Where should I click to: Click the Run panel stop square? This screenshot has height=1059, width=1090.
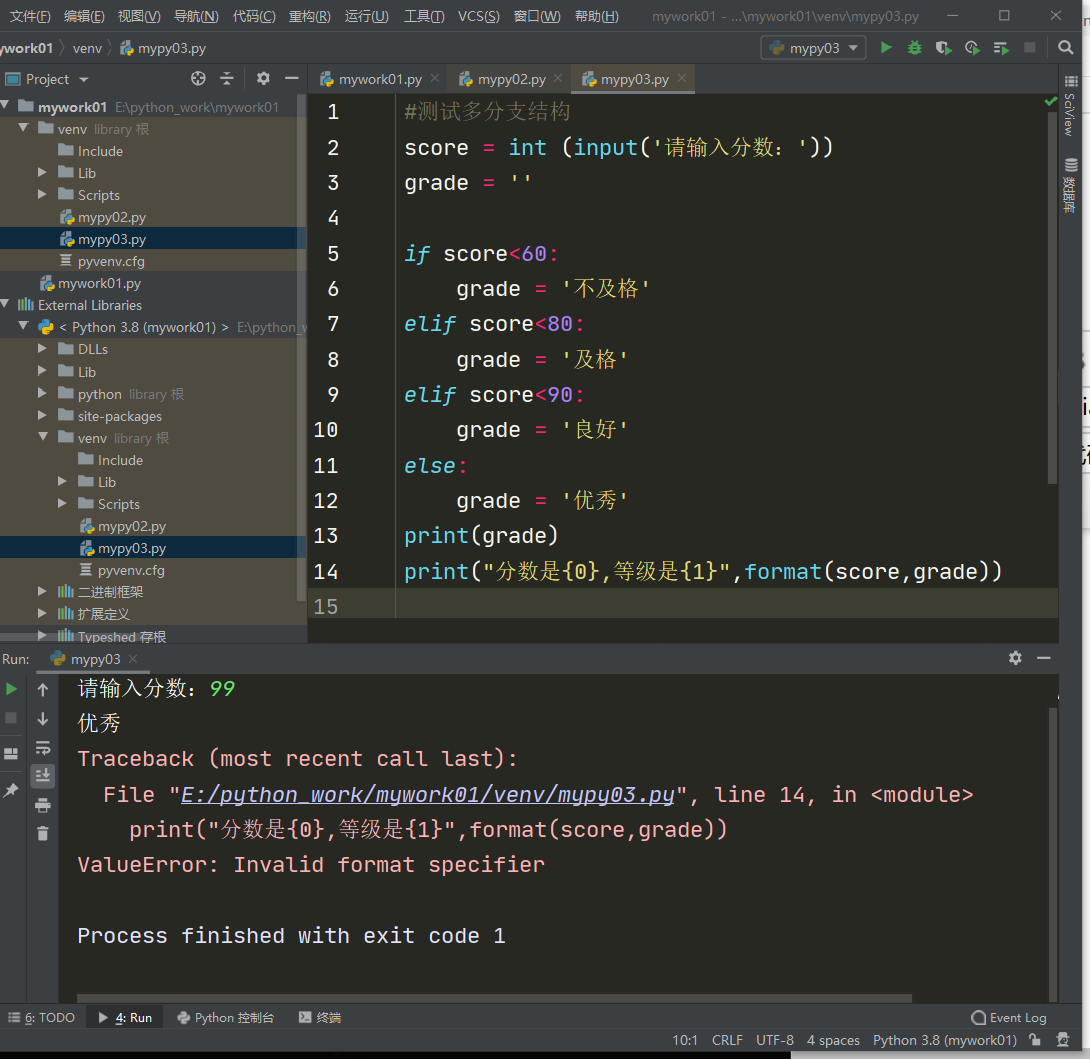[x=11, y=718]
